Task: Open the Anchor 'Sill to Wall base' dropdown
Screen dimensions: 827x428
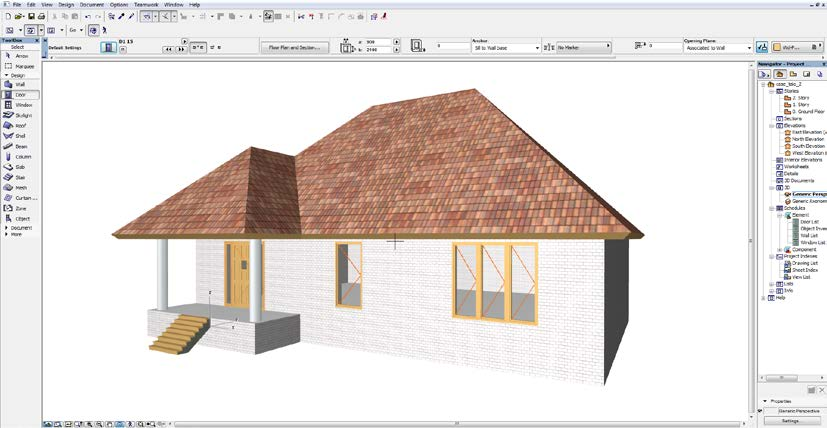Action: 506,47
